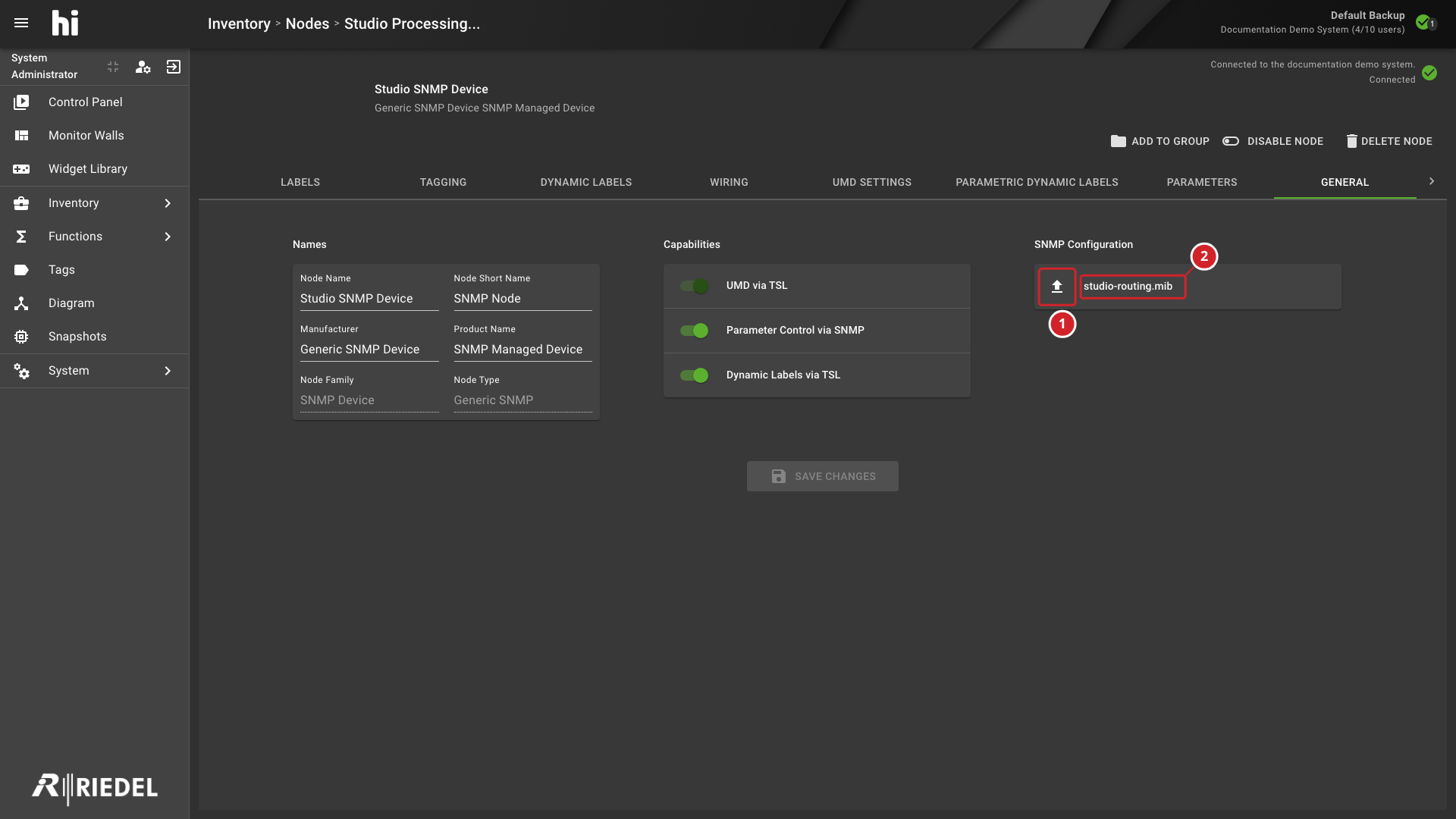The width and height of the screenshot is (1456, 819).
Task: Click the studio-routing.mib file name
Action: (1128, 286)
